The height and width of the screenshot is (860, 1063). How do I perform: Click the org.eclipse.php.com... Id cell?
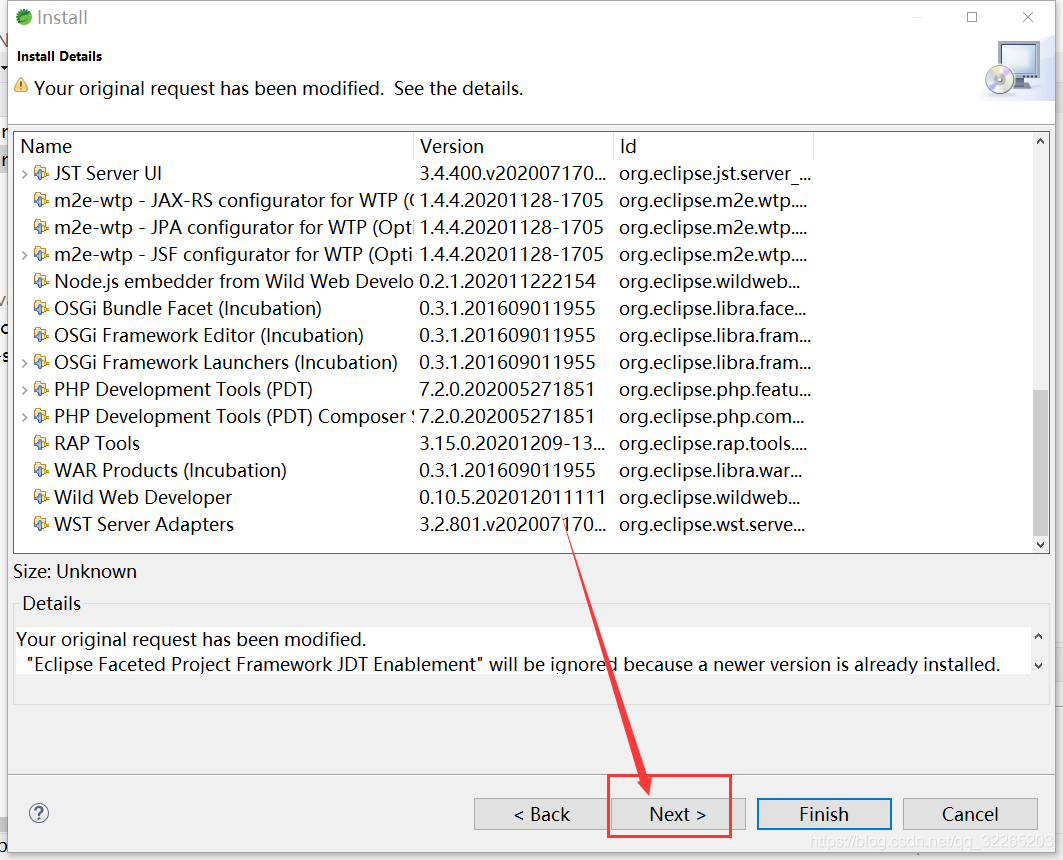pos(711,416)
